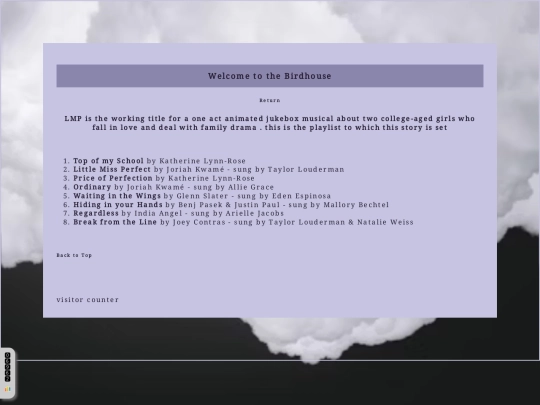Click the name Eden Espinosa

[301, 196]
